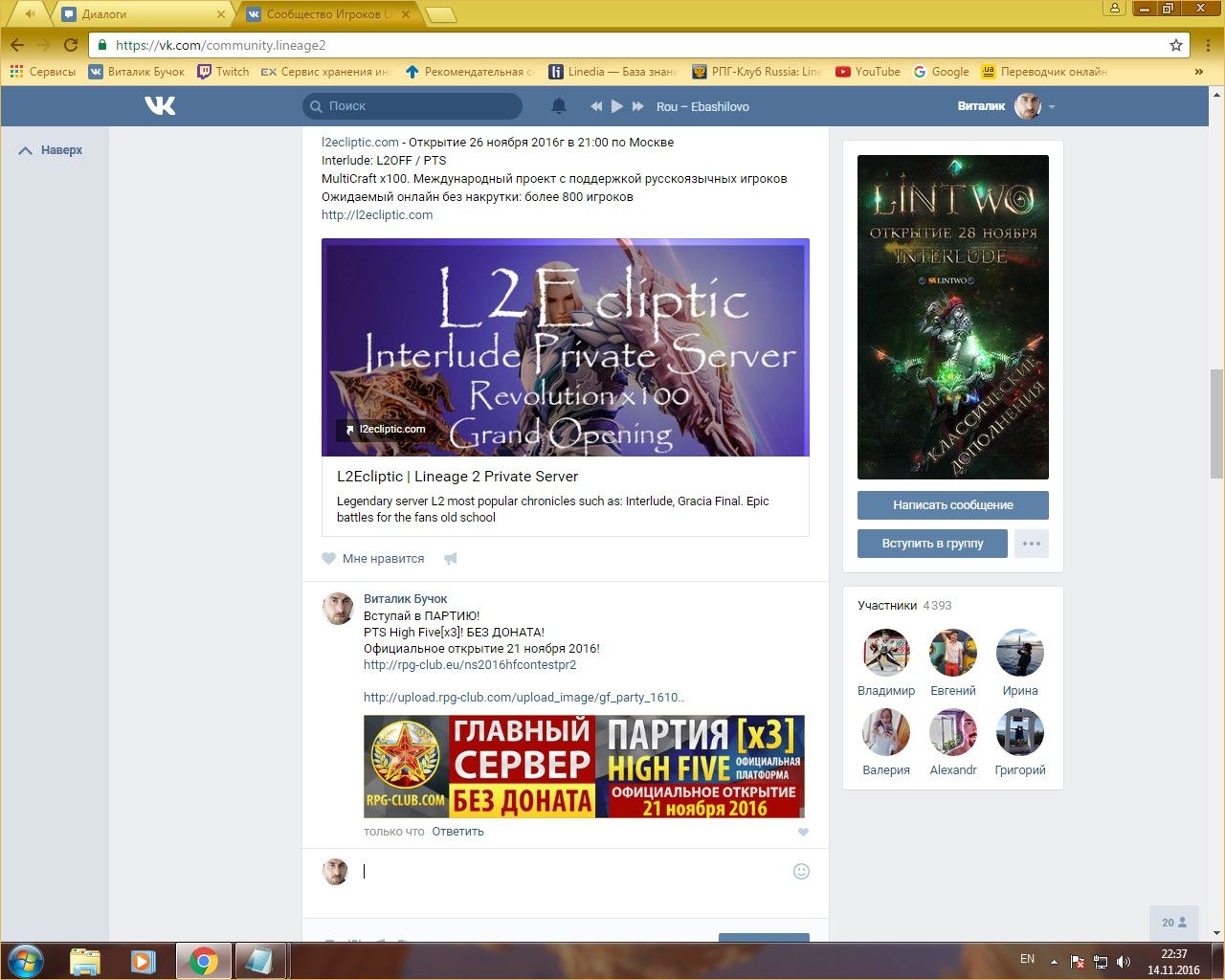Click the 20 online friends chat button
The height and width of the screenshot is (980, 1225).
1174,923
